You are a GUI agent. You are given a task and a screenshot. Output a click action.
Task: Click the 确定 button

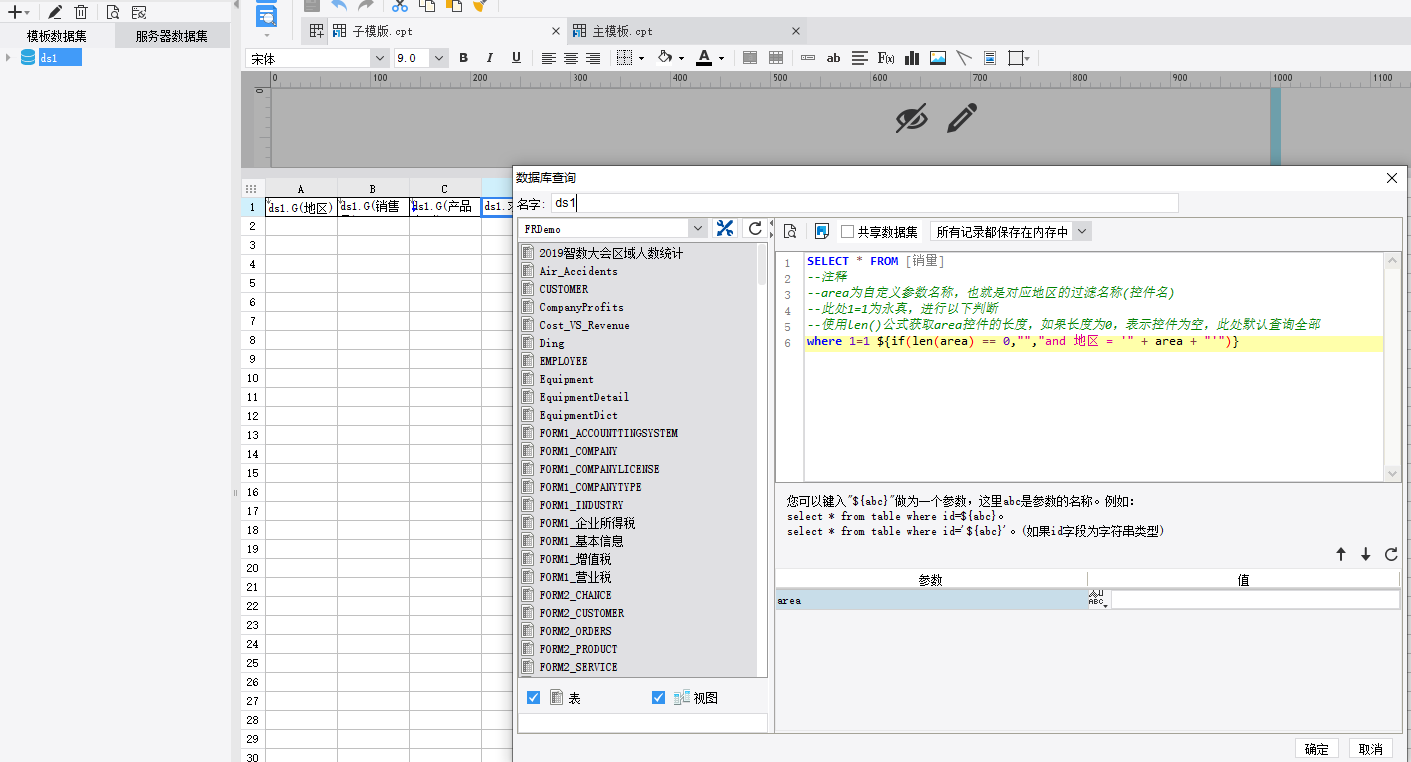pyautogui.click(x=1317, y=749)
